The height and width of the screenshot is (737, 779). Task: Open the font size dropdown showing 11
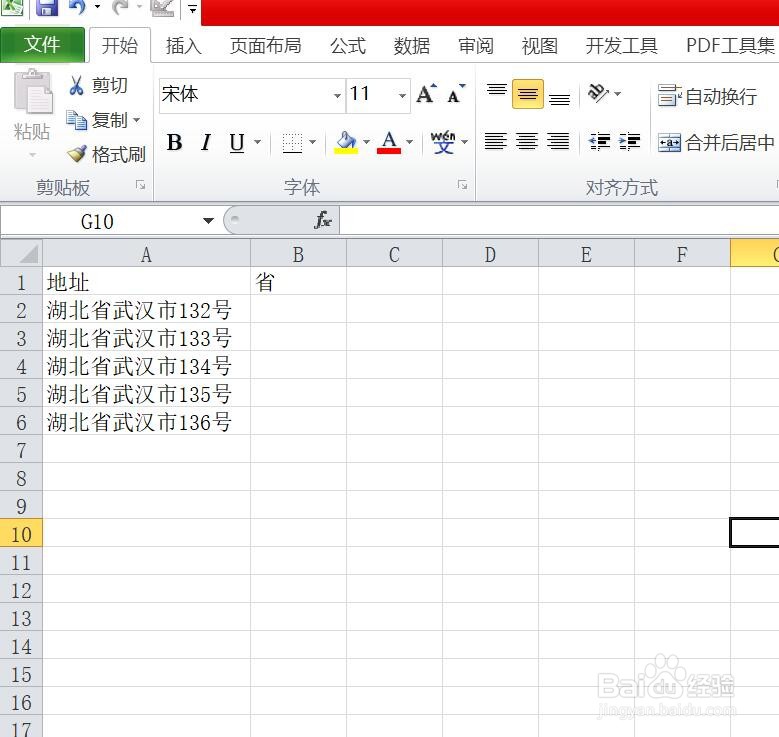pyautogui.click(x=402, y=95)
